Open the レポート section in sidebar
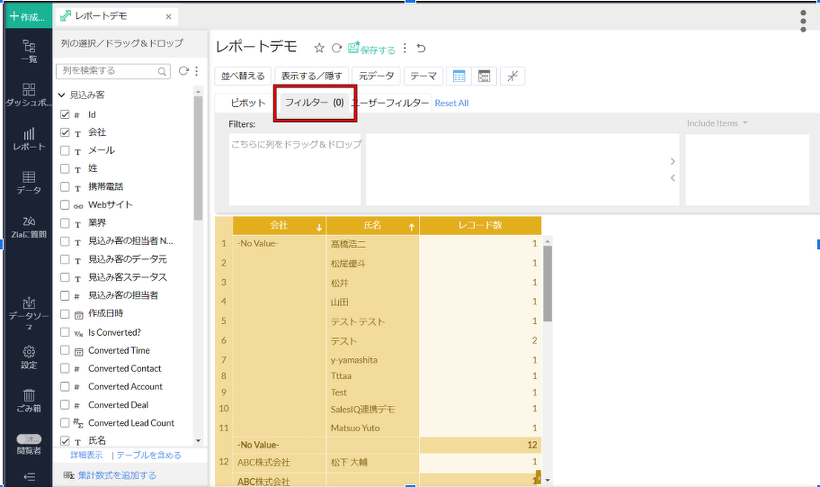This screenshot has width=820, height=487. pos(29,138)
